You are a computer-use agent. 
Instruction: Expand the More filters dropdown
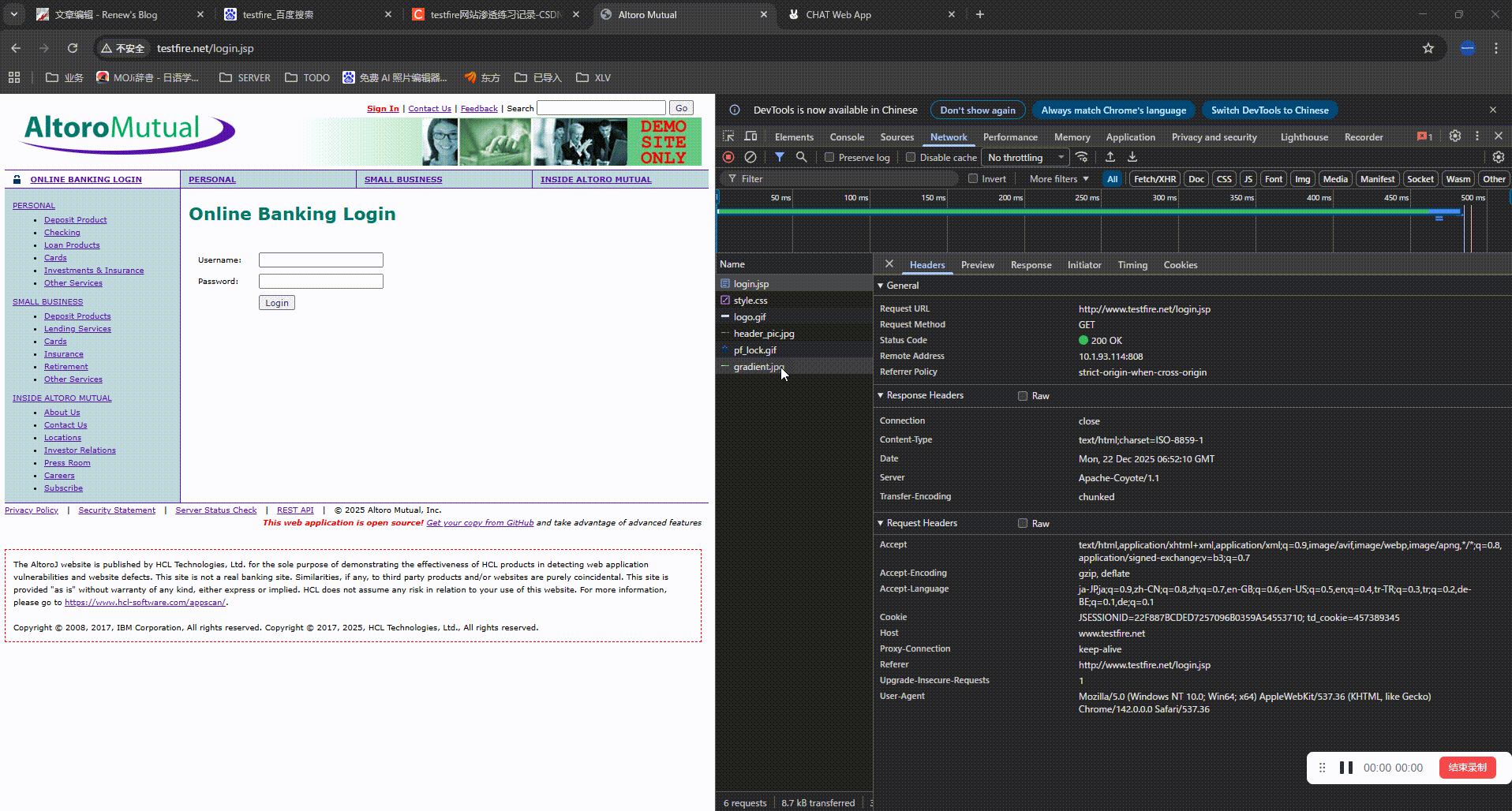click(1059, 179)
